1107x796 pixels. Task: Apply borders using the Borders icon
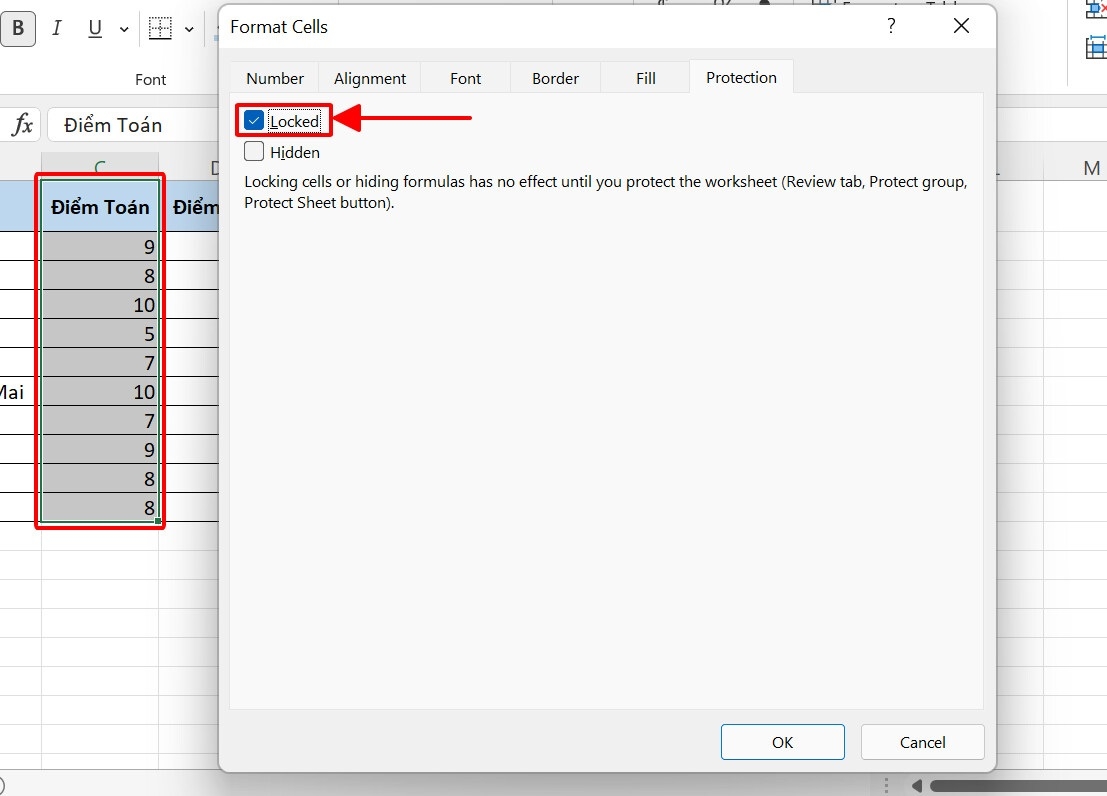pos(160,28)
